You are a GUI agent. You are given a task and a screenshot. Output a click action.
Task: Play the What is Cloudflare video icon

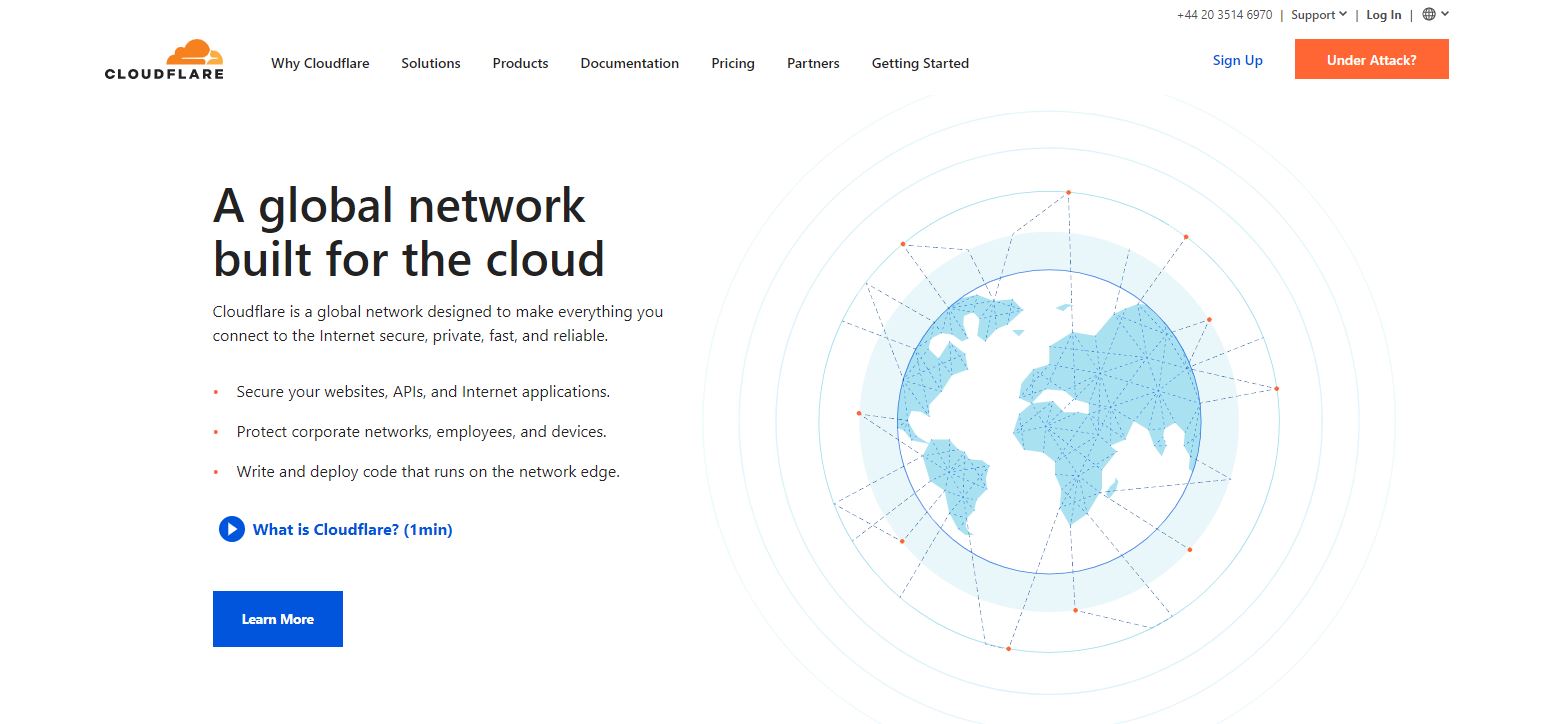[x=231, y=529]
